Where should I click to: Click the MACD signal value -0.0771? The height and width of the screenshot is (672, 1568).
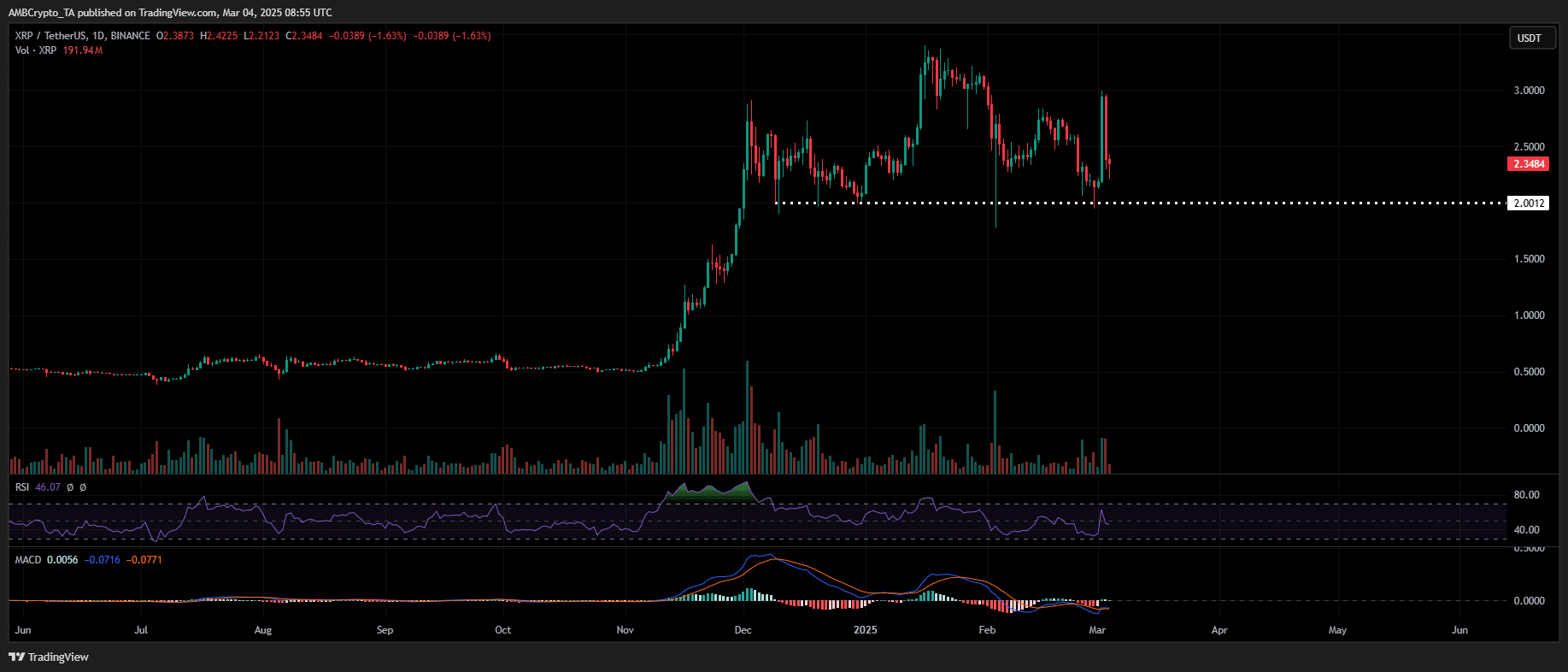pyautogui.click(x=144, y=560)
